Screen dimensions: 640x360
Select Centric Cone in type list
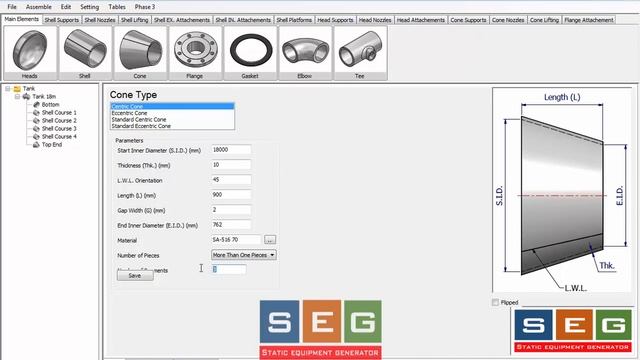[x=172, y=107]
